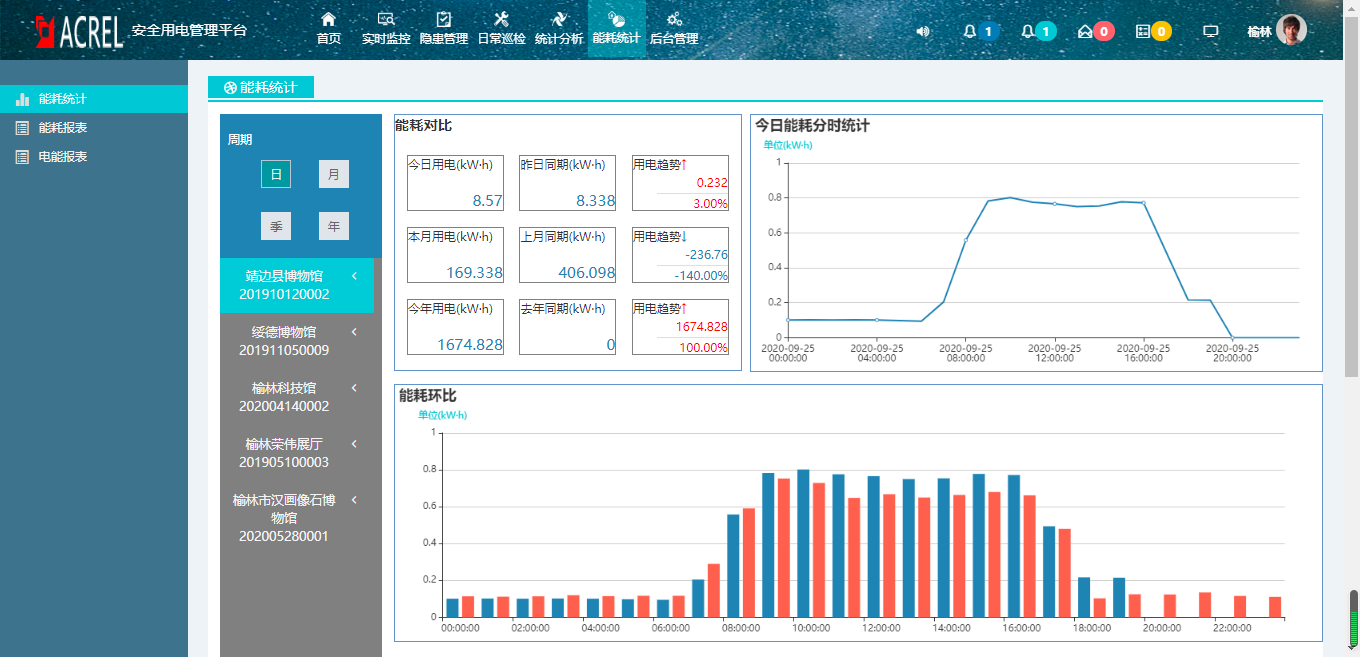The width and height of the screenshot is (1360, 657).
Task: Expand the 榆林科技馆 chevron
Action: pyautogui.click(x=354, y=388)
